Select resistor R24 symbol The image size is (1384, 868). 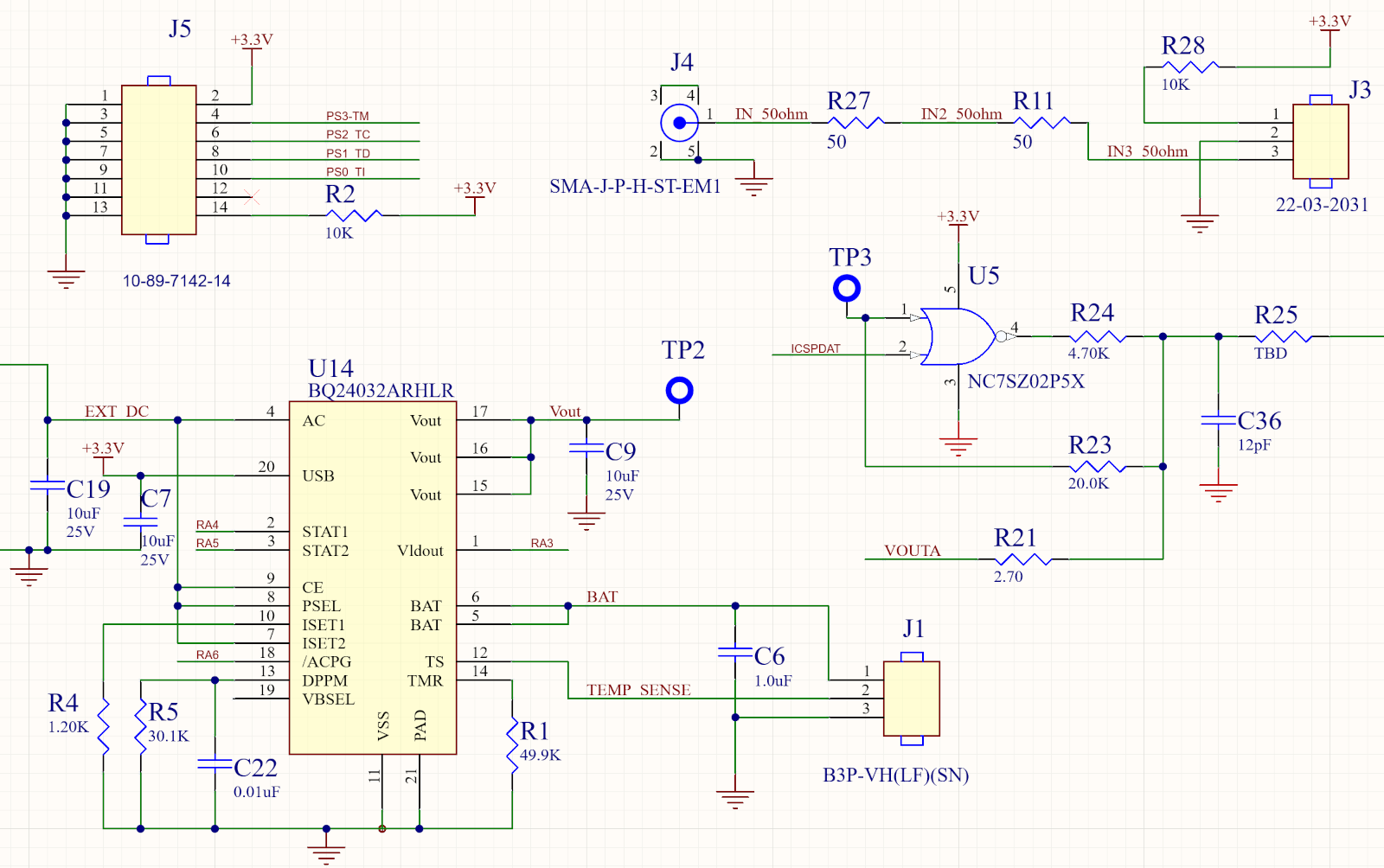coord(1098,336)
